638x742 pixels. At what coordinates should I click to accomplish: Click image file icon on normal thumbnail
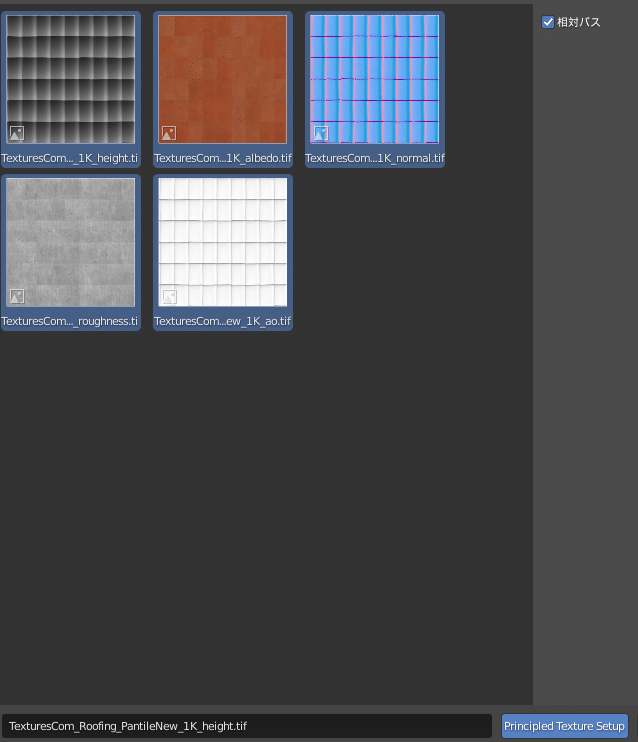[x=321, y=133]
